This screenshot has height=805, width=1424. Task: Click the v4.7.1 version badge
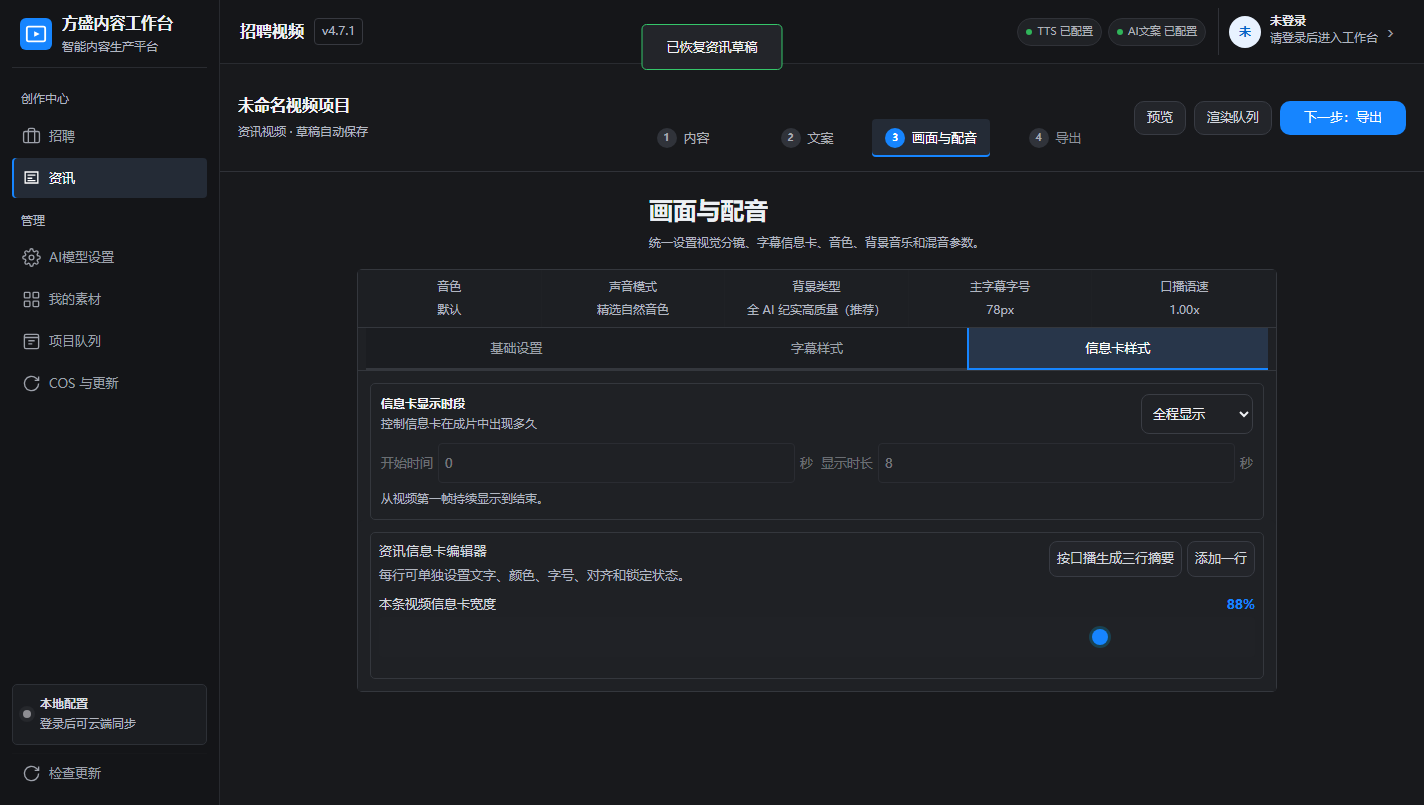338,31
